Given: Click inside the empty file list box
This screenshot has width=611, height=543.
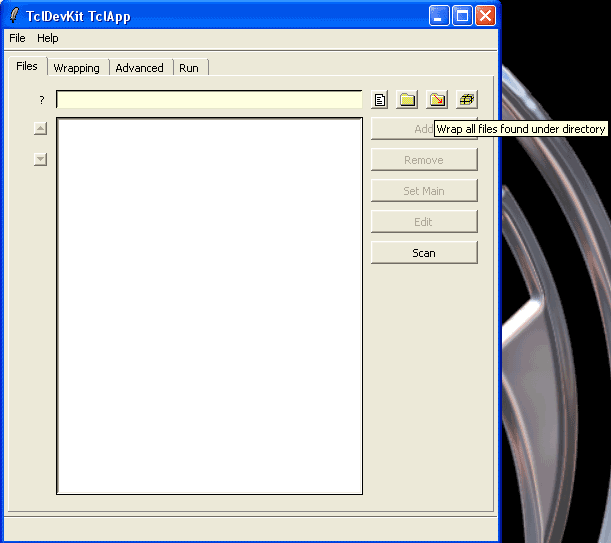Looking at the screenshot, I should click(x=209, y=306).
